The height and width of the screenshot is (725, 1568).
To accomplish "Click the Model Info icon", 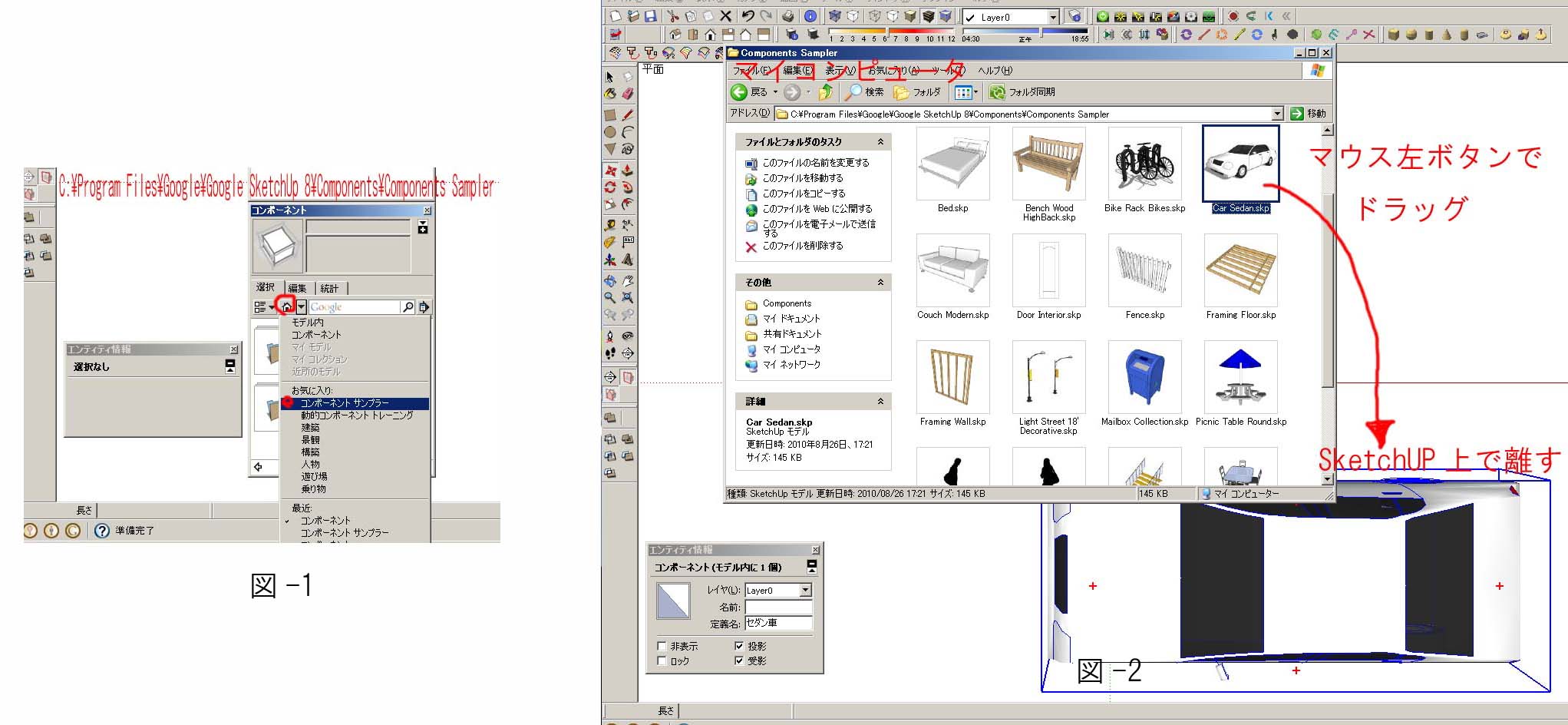I will [x=810, y=16].
